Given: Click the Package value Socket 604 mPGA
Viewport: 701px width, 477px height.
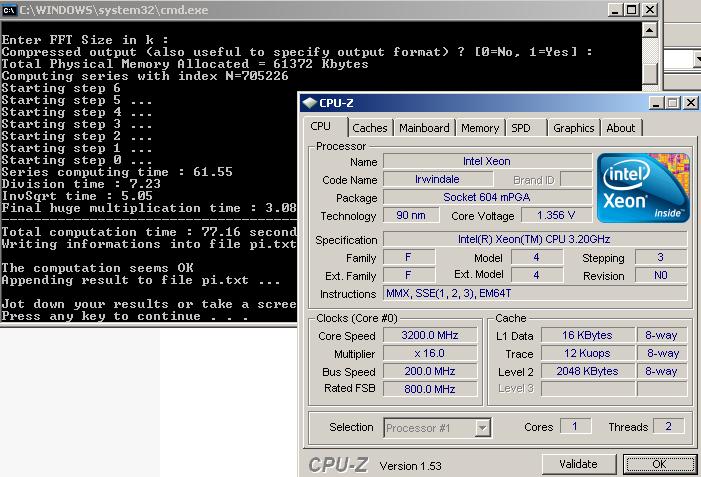Looking at the screenshot, I should click(487, 197).
